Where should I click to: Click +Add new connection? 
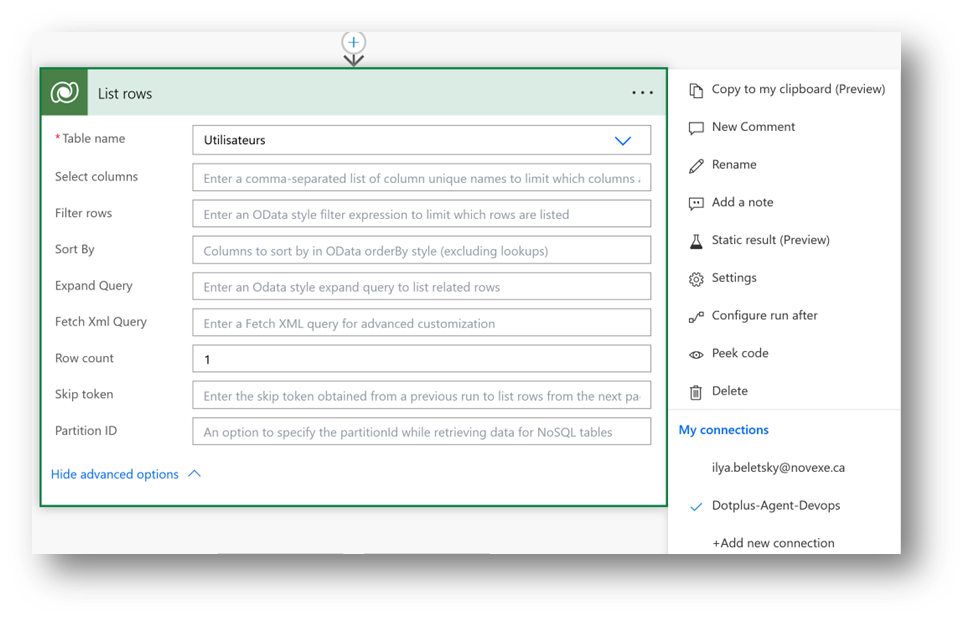(773, 543)
